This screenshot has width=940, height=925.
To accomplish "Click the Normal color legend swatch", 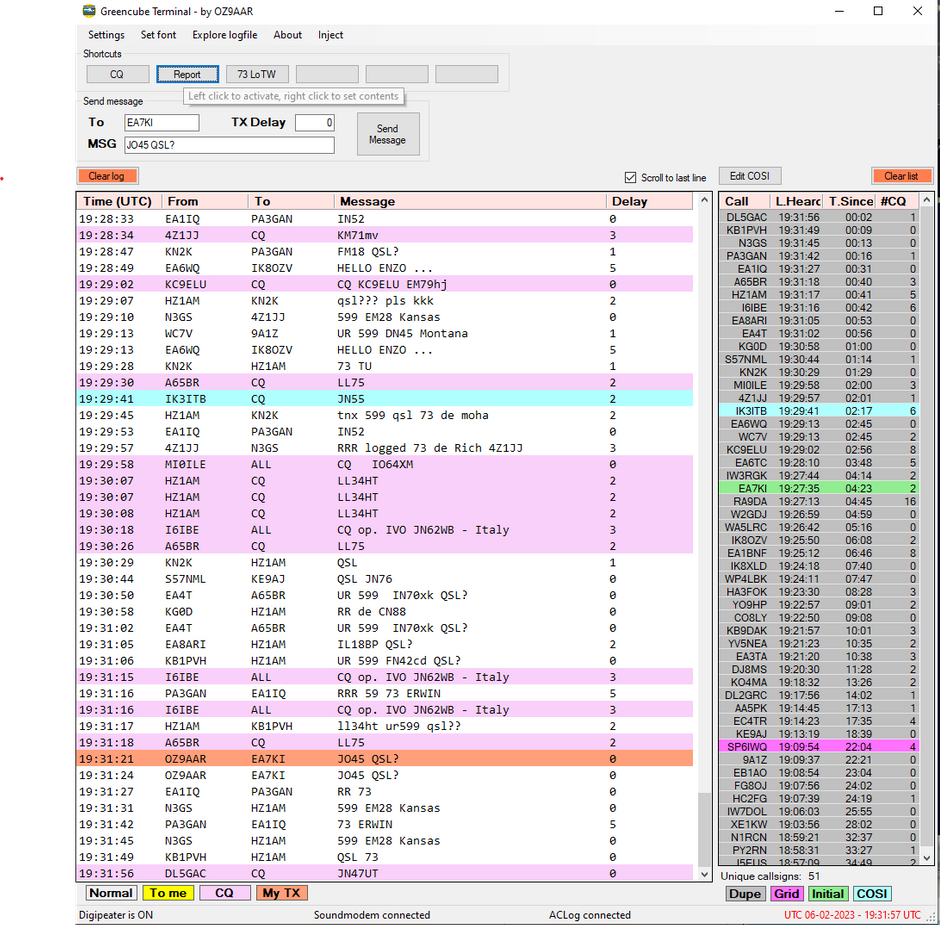I will 111,893.
